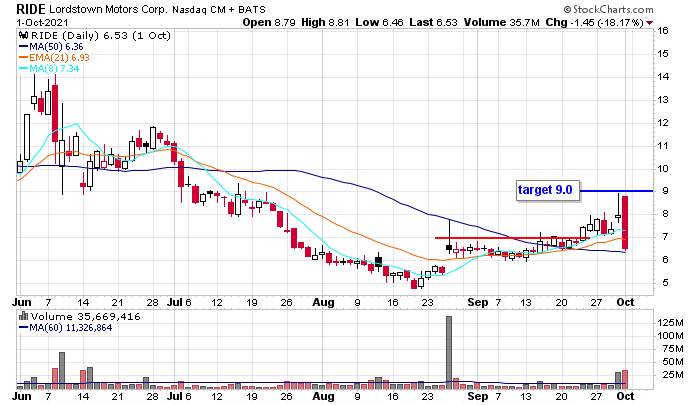The height and width of the screenshot is (405, 700).
Task: Click the Oct date label under the price chart
Action: click(x=625, y=302)
